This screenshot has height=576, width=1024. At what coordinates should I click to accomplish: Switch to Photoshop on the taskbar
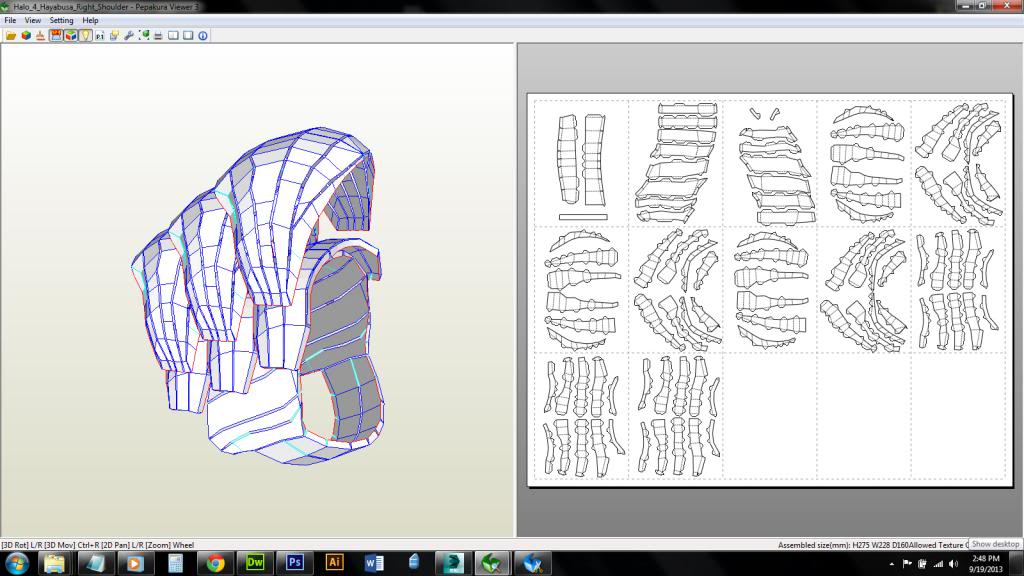pyautogui.click(x=295, y=563)
